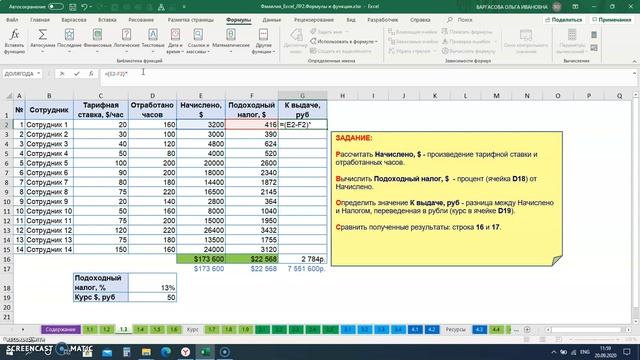Screen dimensions: 640x360
Task: Select row 10 header
Action: pyautogui.click(x=7, y=202)
